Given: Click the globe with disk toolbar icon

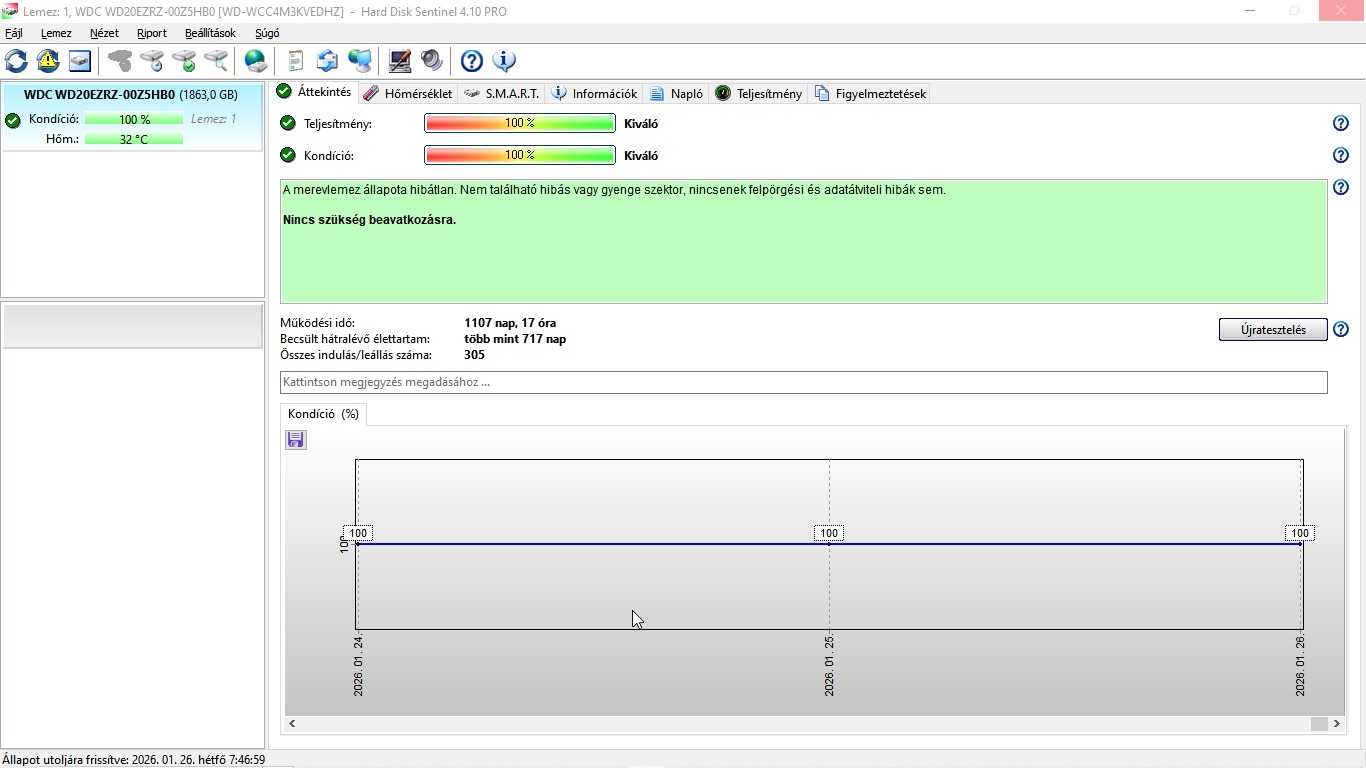Looking at the screenshot, I should [256, 61].
